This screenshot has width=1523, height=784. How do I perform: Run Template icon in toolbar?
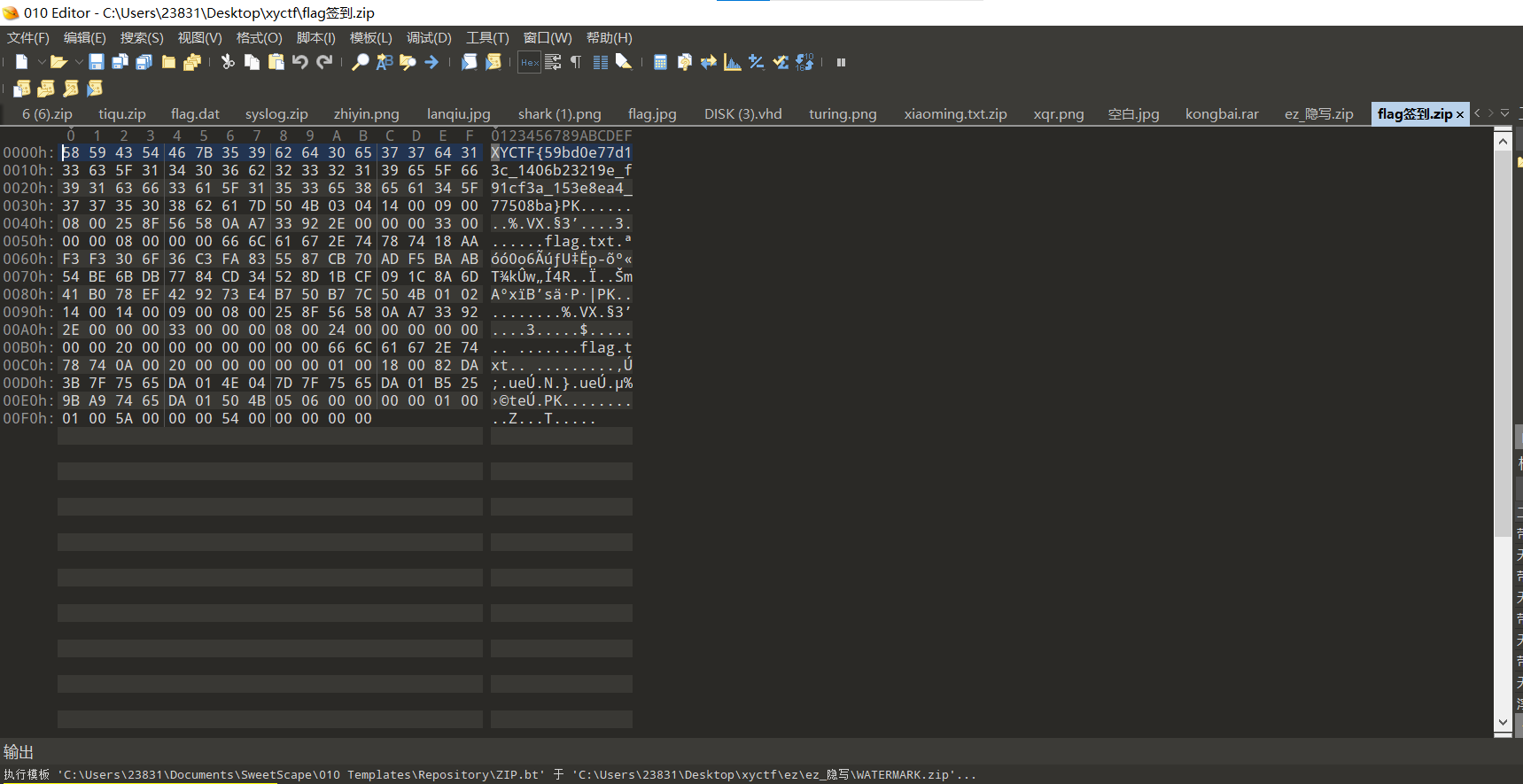pos(493,62)
